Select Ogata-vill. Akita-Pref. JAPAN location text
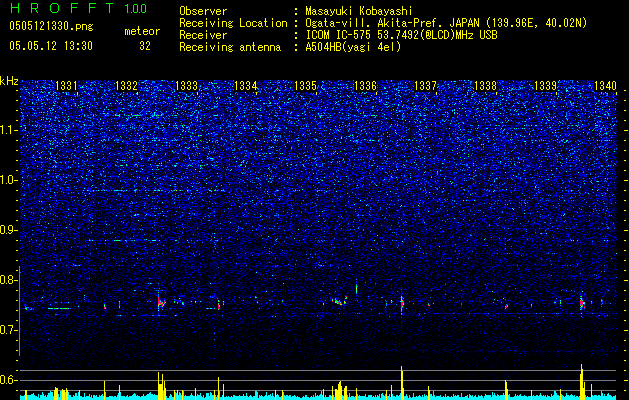Image resolution: width=629 pixels, height=400 pixels. point(446,24)
